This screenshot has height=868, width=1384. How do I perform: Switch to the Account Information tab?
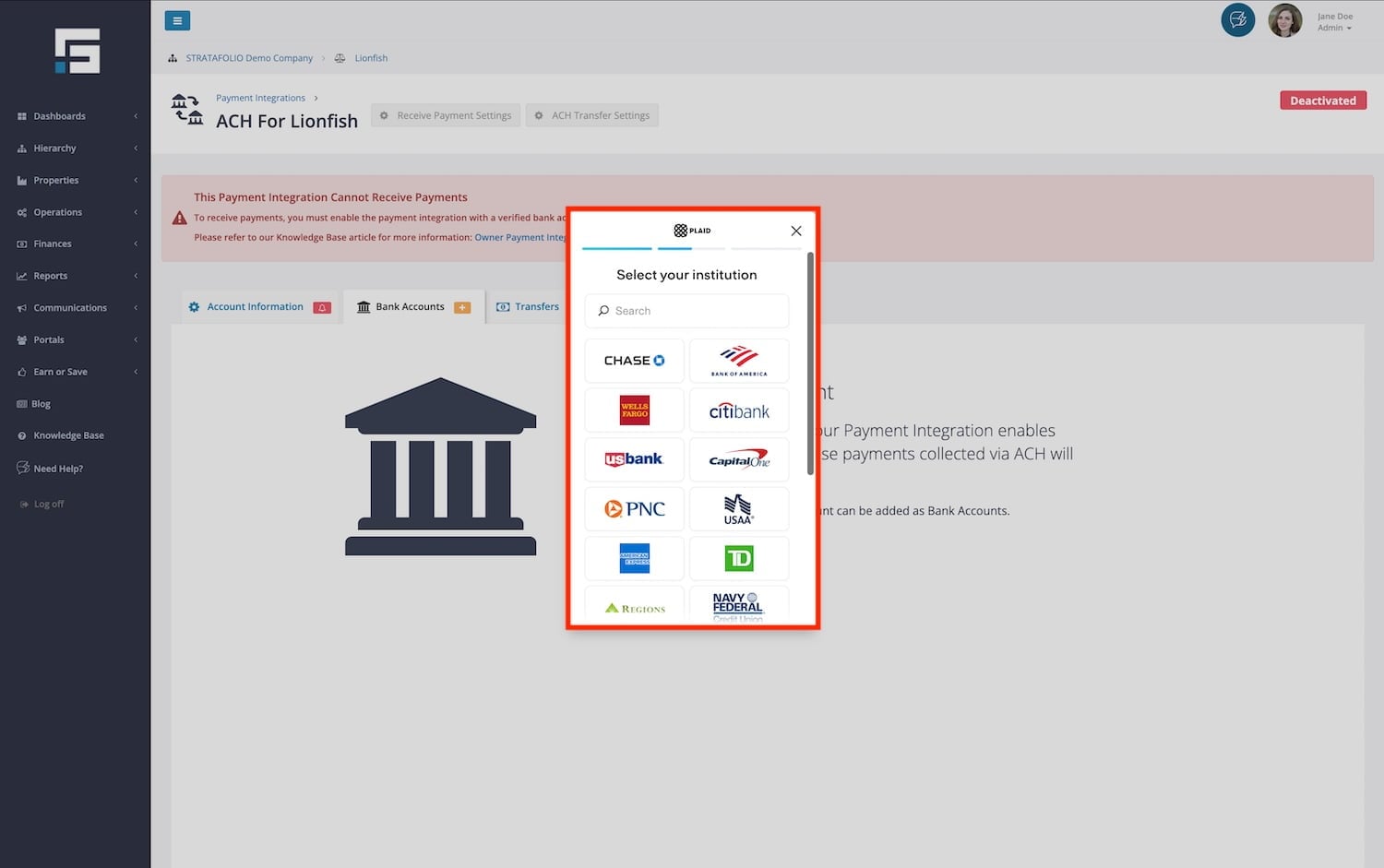[x=255, y=307]
